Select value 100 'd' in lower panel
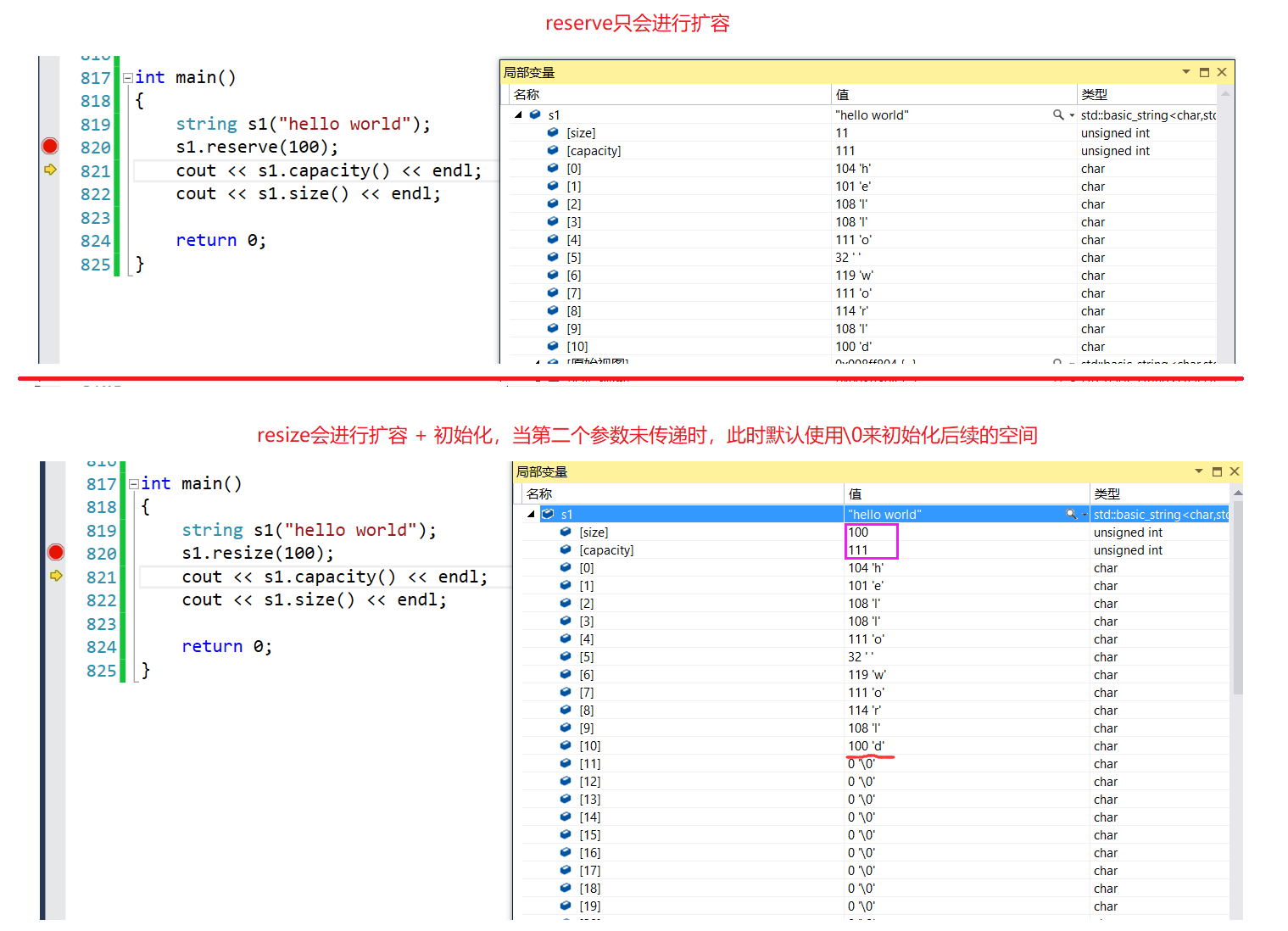This screenshot has width=1288, height=931. coord(867,746)
